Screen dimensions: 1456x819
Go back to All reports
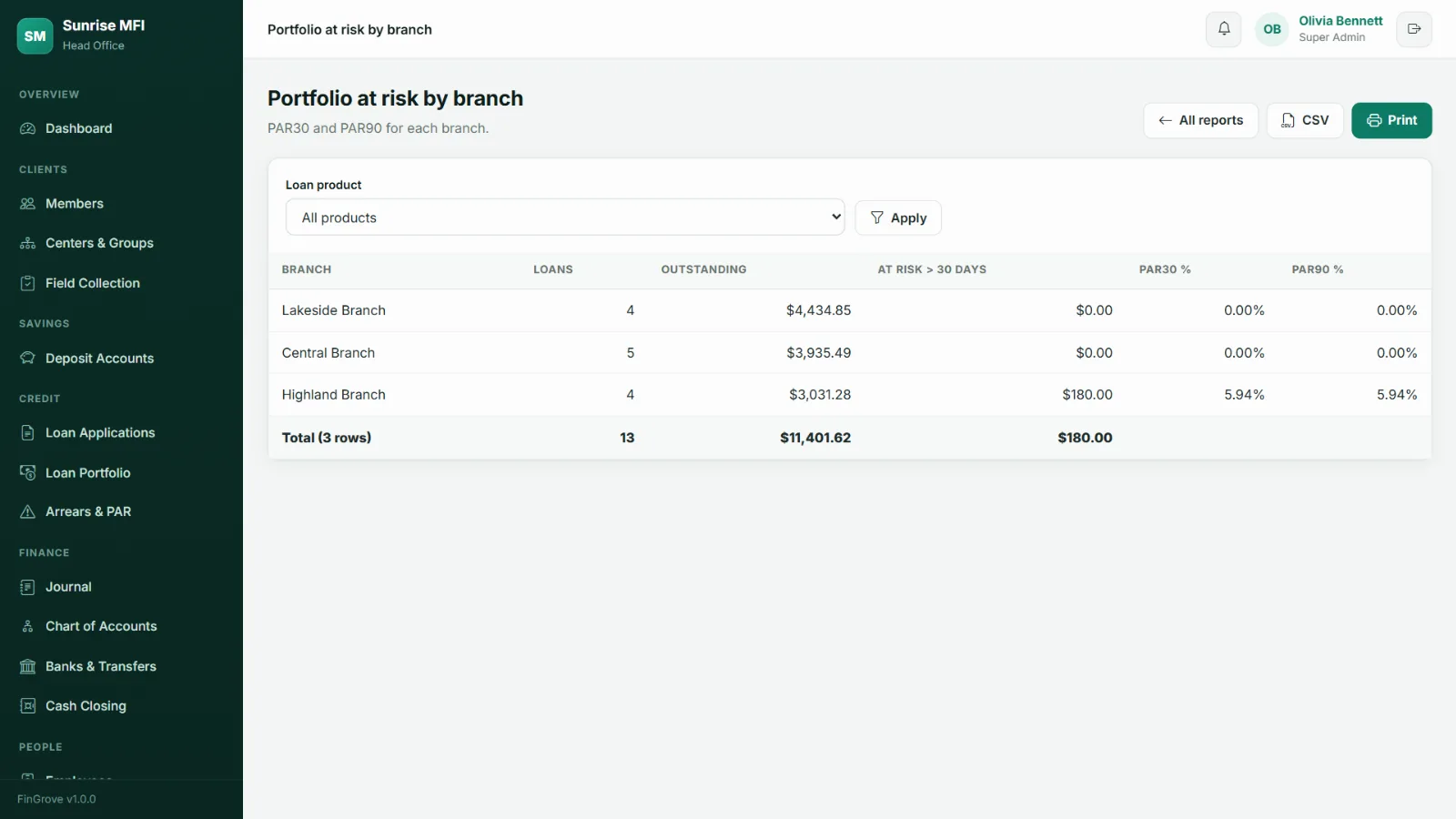1200,120
